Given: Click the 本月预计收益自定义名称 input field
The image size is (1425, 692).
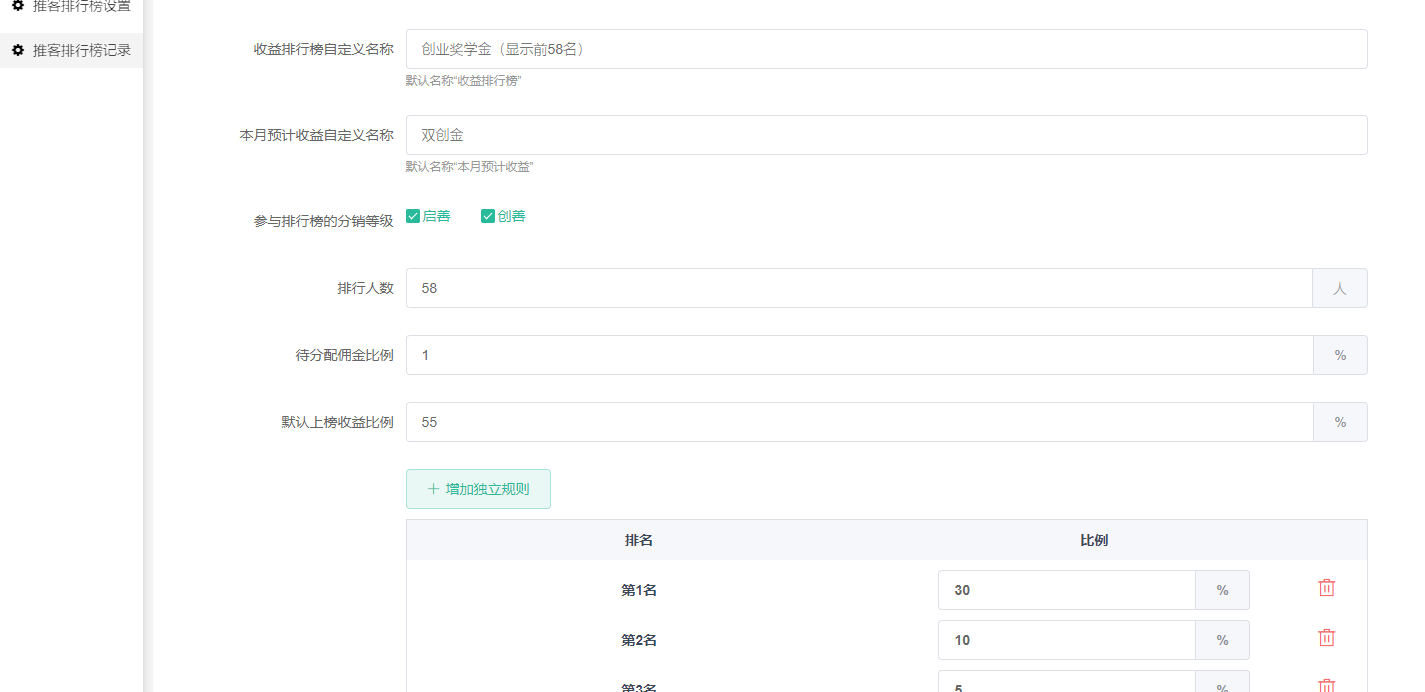Looking at the screenshot, I should pos(886,135).
